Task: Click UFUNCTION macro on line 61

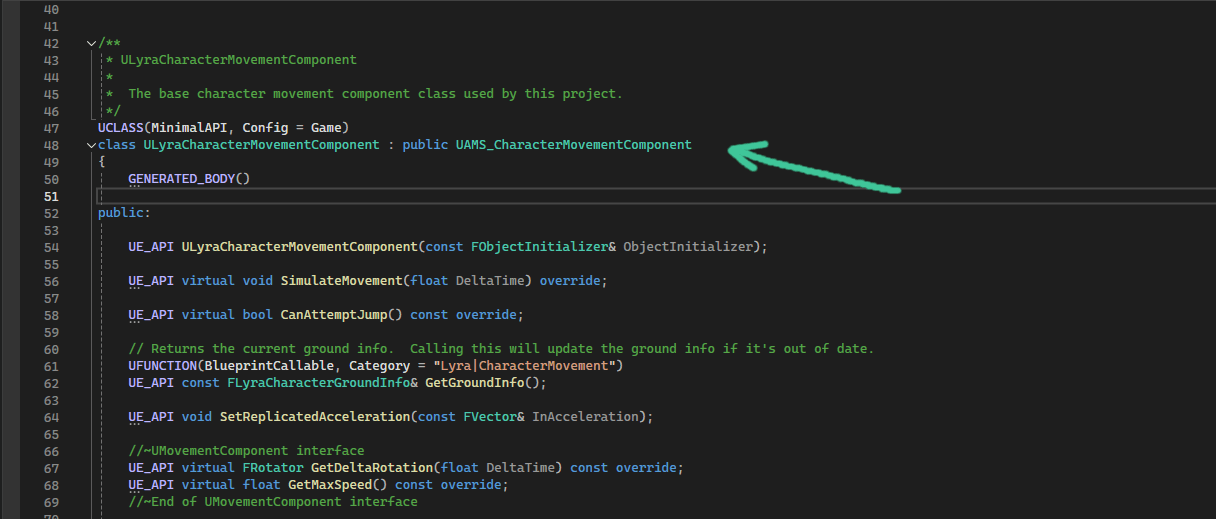Action: (x=162, y=366)
